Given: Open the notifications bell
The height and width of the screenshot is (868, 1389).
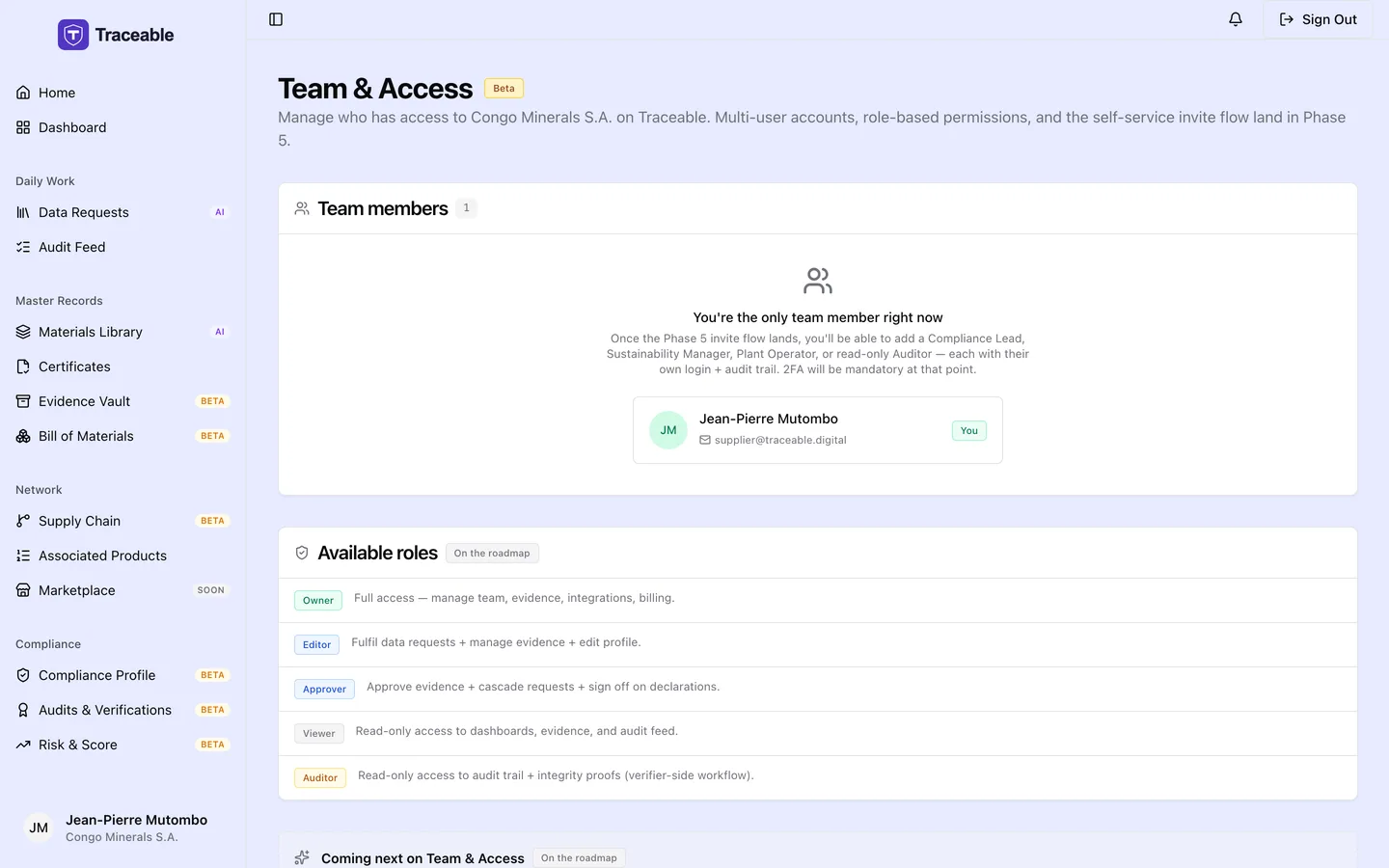Looking at the screenshot, I should click(x=1236, y=19).
